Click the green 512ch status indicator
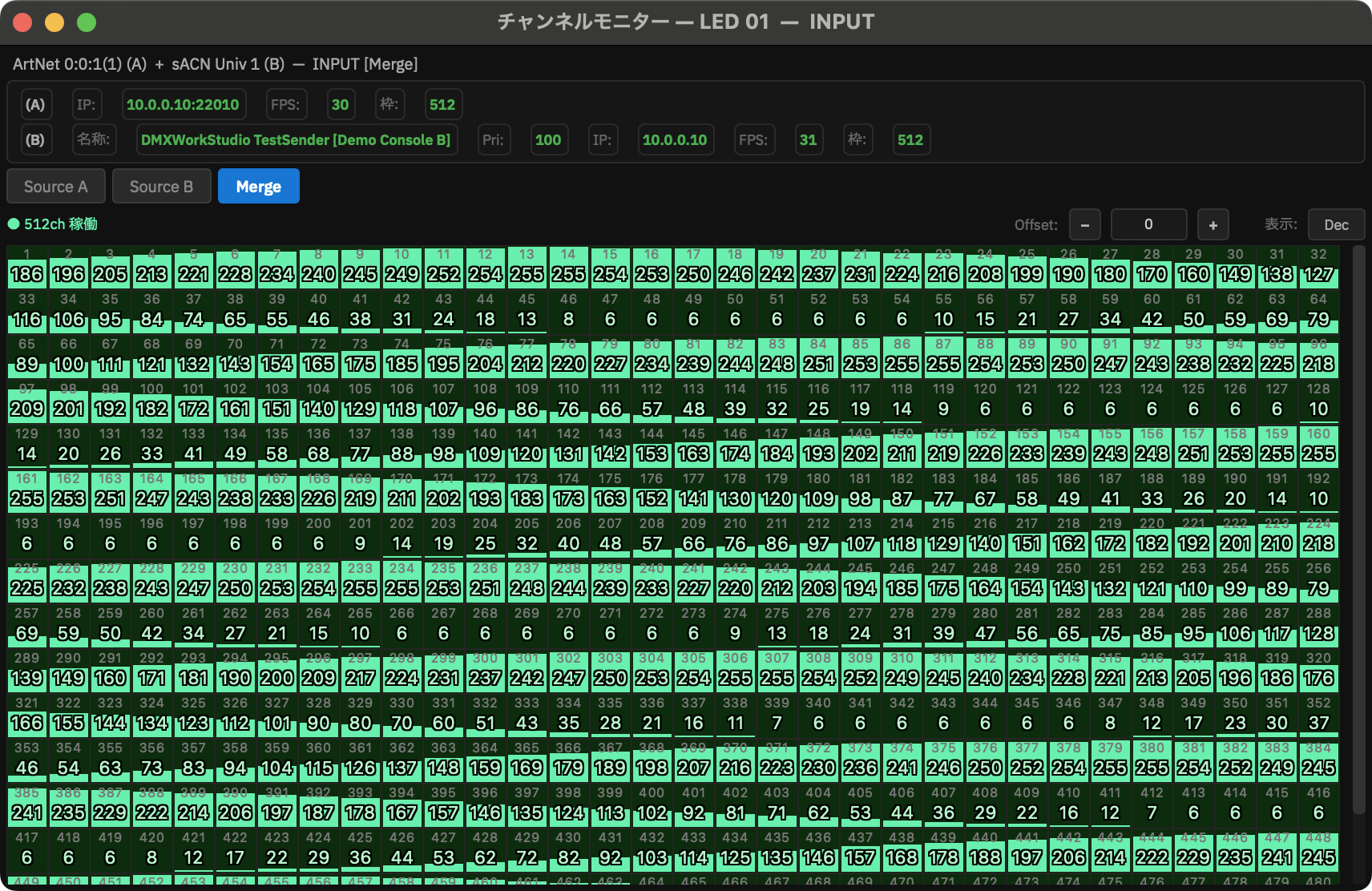The image size is (1372, 891). (x=53, y=224)
